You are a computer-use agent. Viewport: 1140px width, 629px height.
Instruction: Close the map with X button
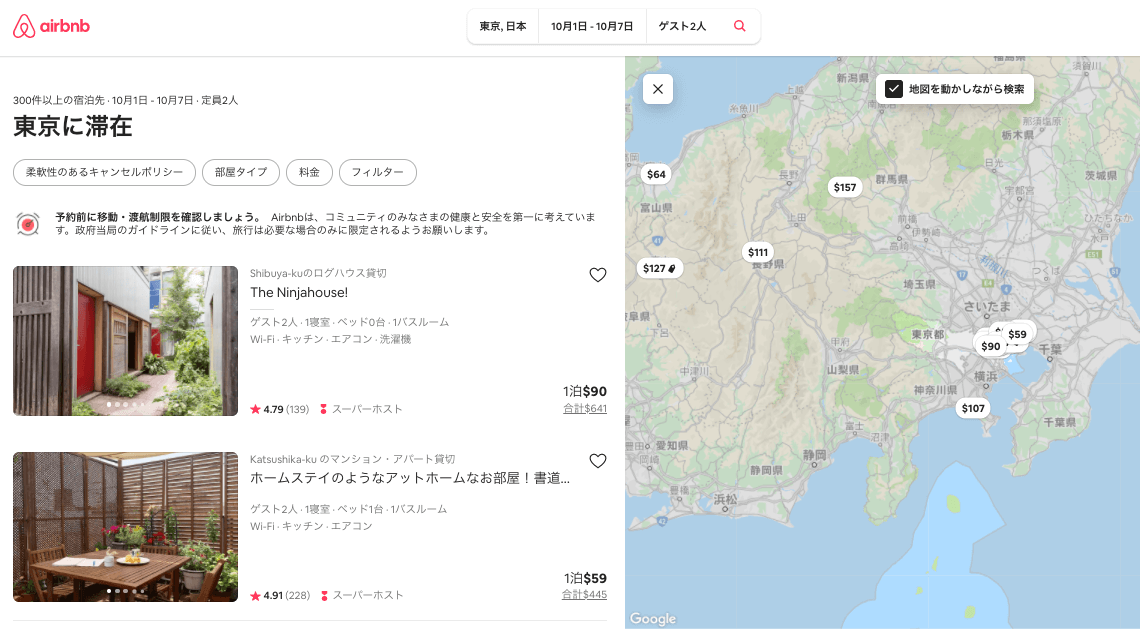click(658, 89)
